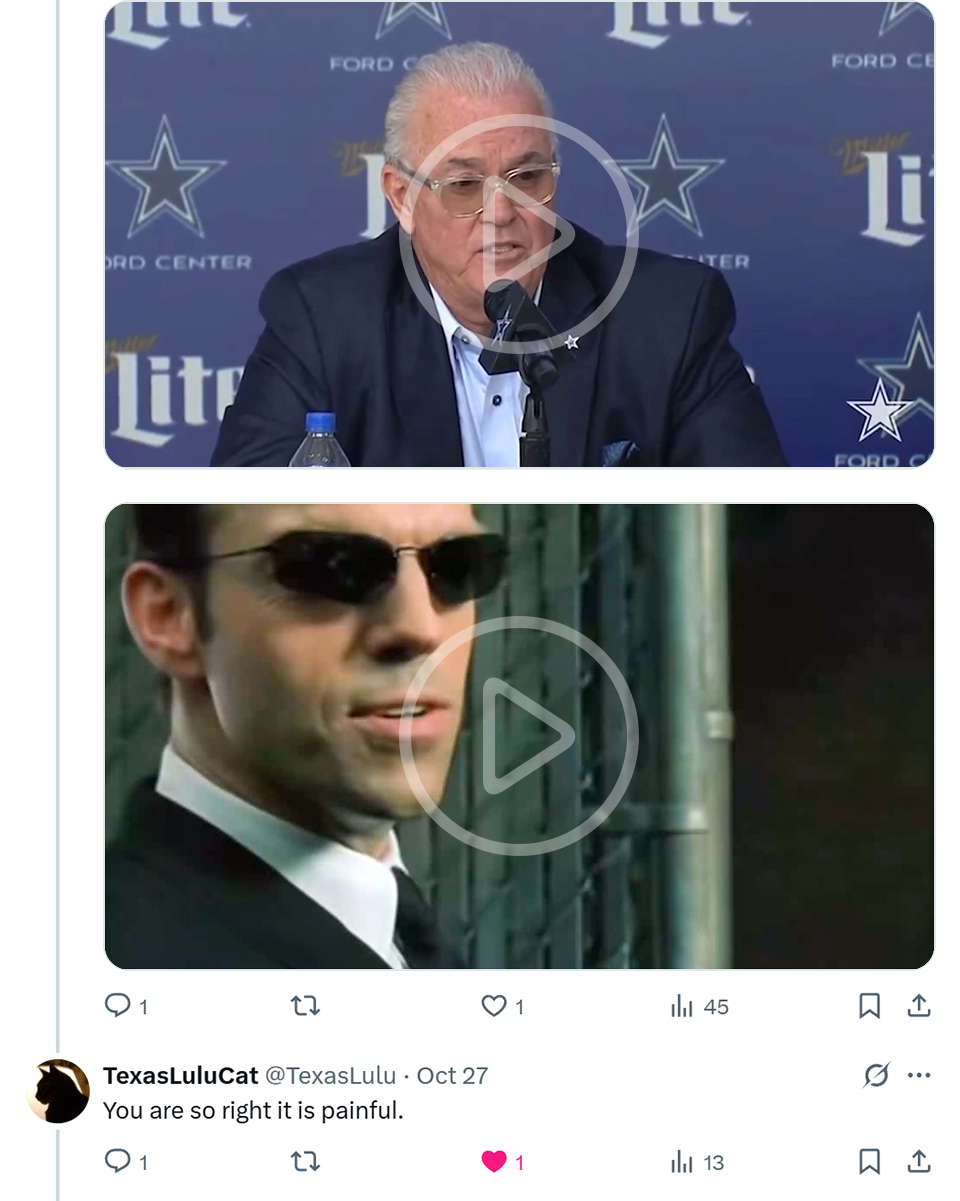The width and height of the screenshot is (960, 1201).
Task: Bookmark TexasLuluCat's reply
Action: pos(870,1162)
